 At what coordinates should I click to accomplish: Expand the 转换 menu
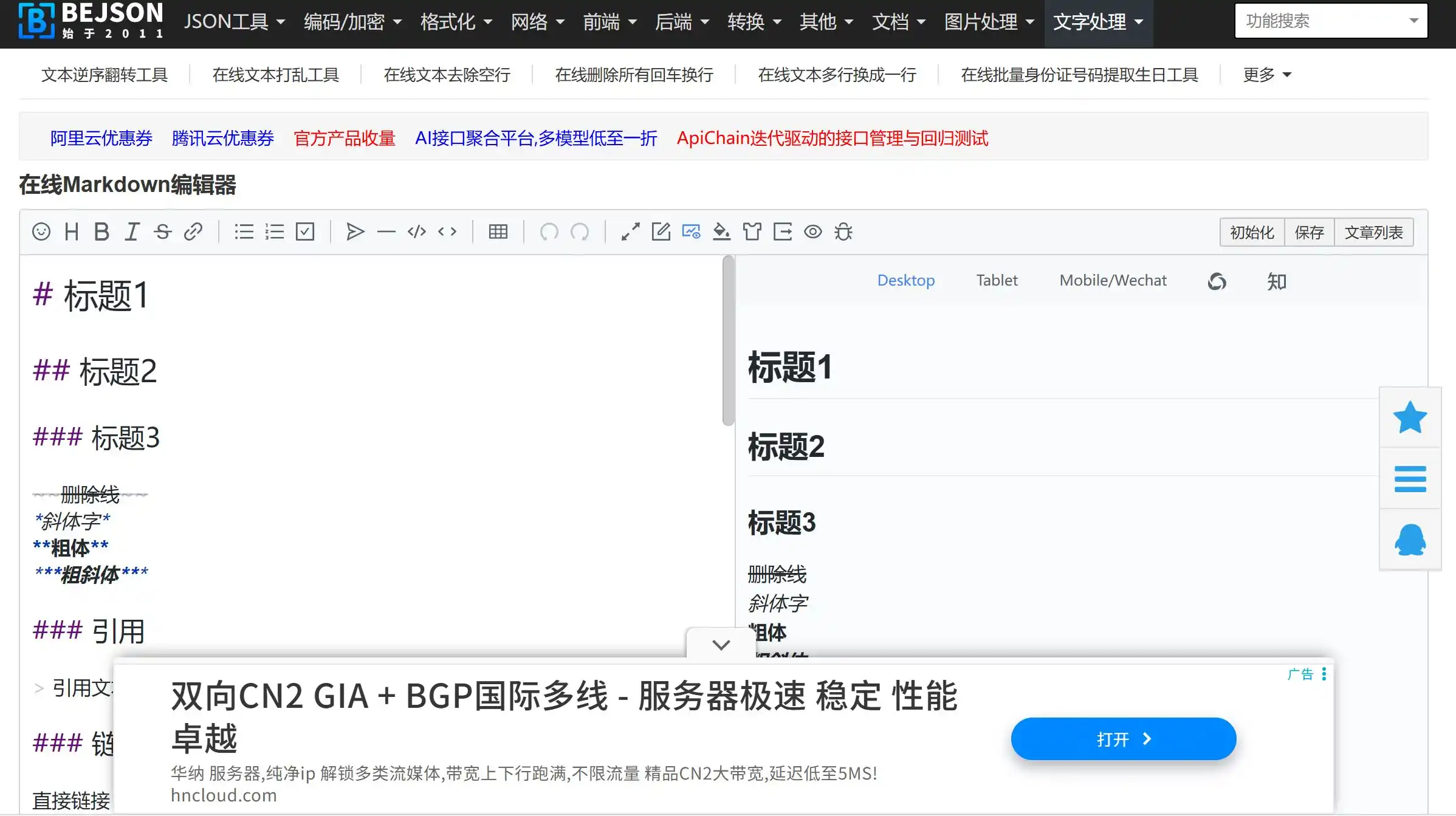755,22
